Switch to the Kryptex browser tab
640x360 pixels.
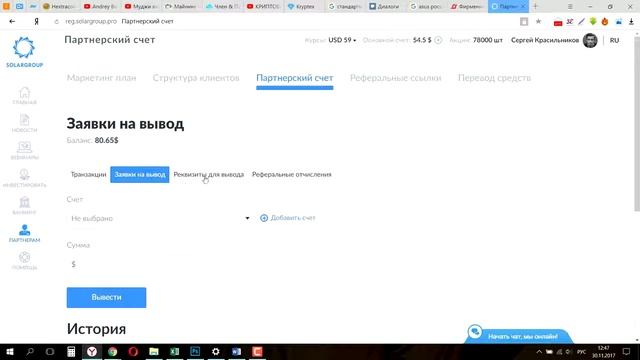click(302, 7)
